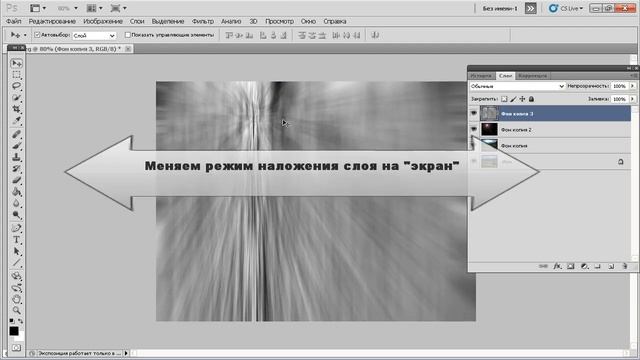640x360 pixels.
Task: Click the background color swatch
Action: tap(20, 337)
